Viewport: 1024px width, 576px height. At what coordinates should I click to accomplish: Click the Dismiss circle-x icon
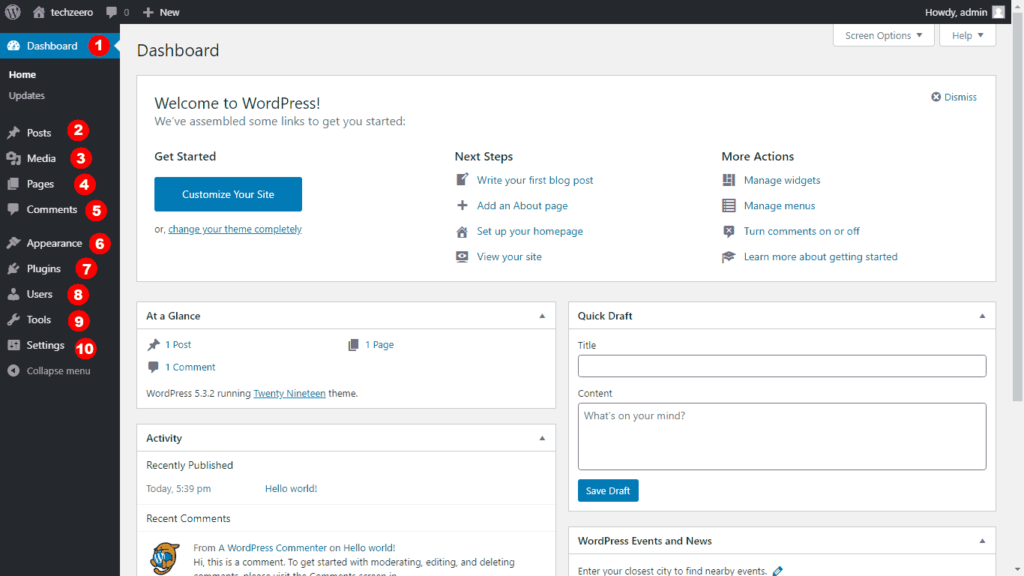[x=936, y=97]
